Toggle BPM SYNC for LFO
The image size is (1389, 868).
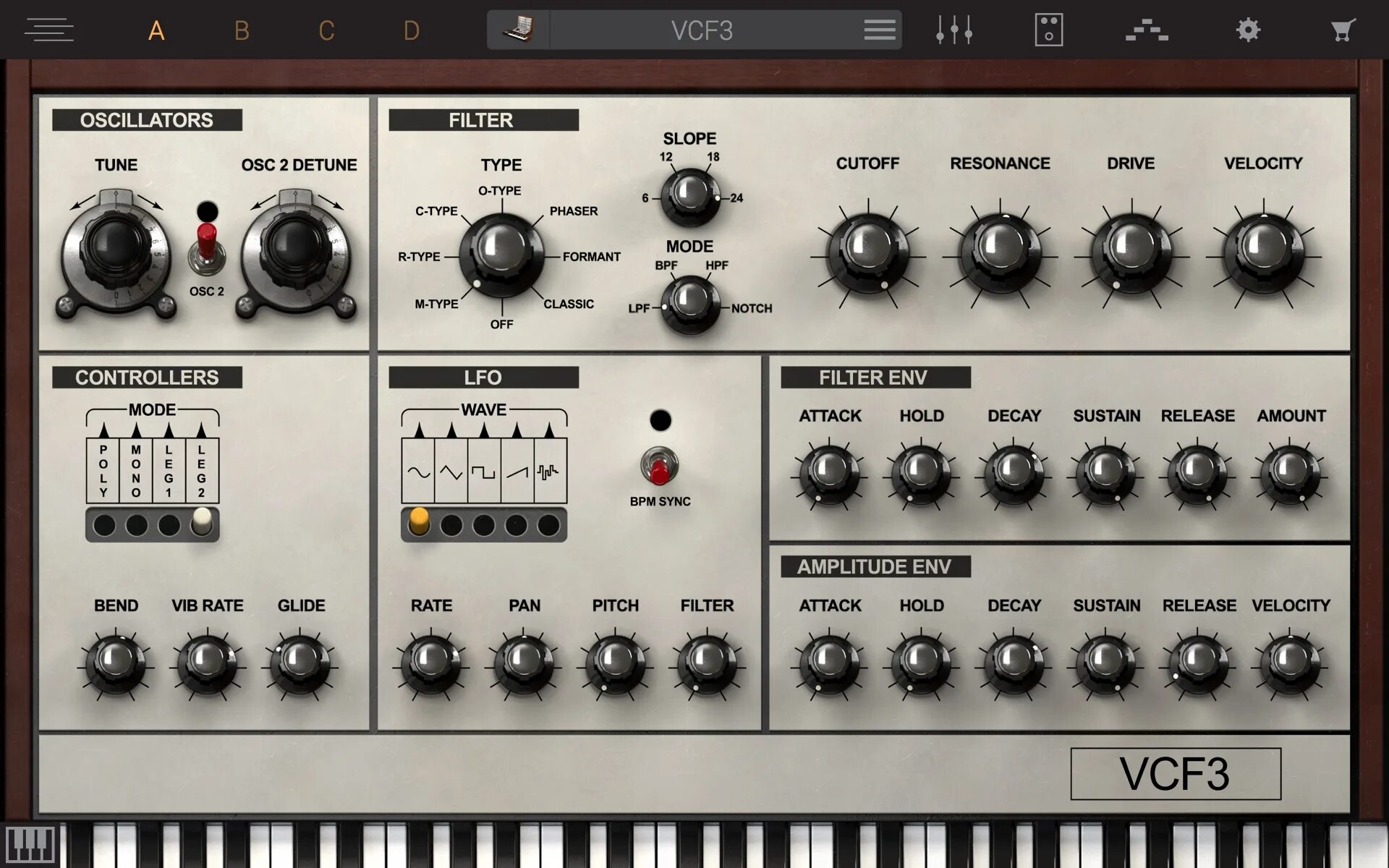(x=658, y=467)
